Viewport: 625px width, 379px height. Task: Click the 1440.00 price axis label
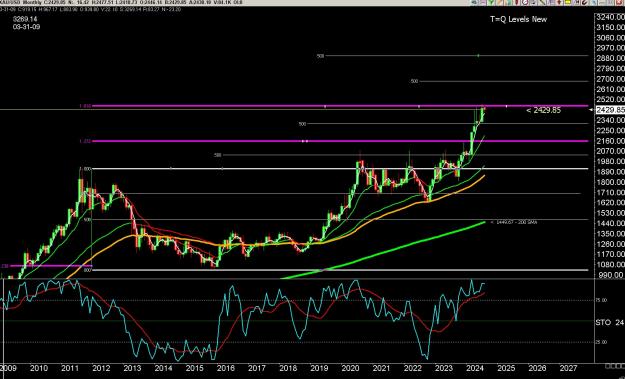(610, 224)
